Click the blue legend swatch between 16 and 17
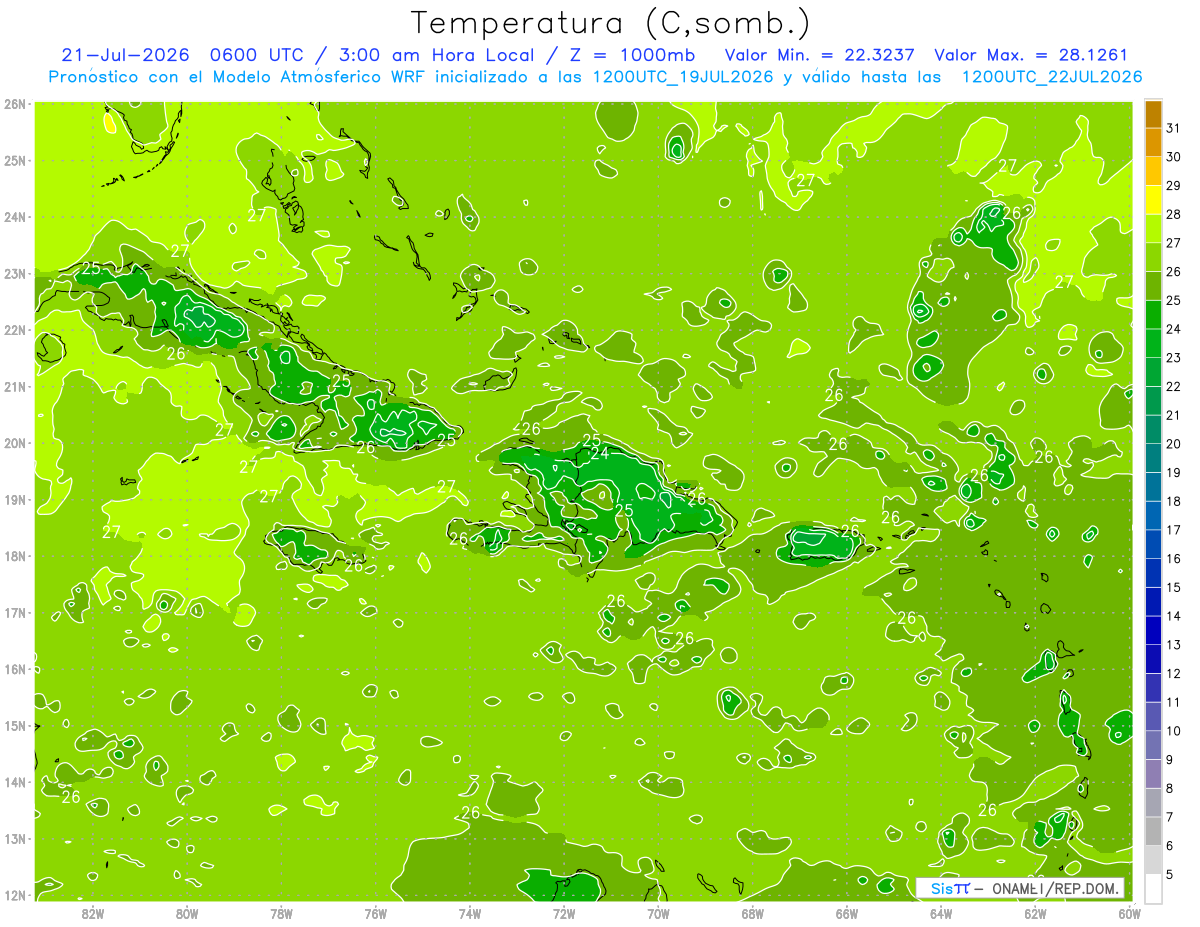This screenshot has width=1200, height=927. pos(1153,544)
